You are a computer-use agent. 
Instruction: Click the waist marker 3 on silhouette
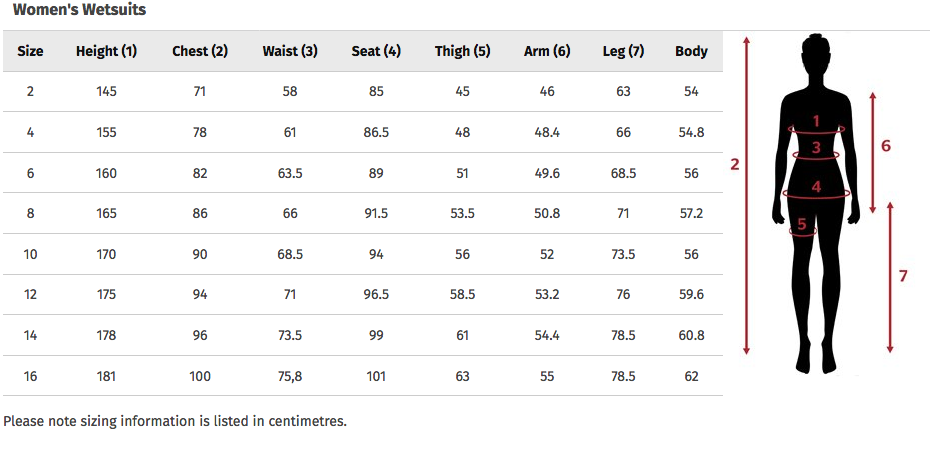pyautogui.click(x=816, y=148)
